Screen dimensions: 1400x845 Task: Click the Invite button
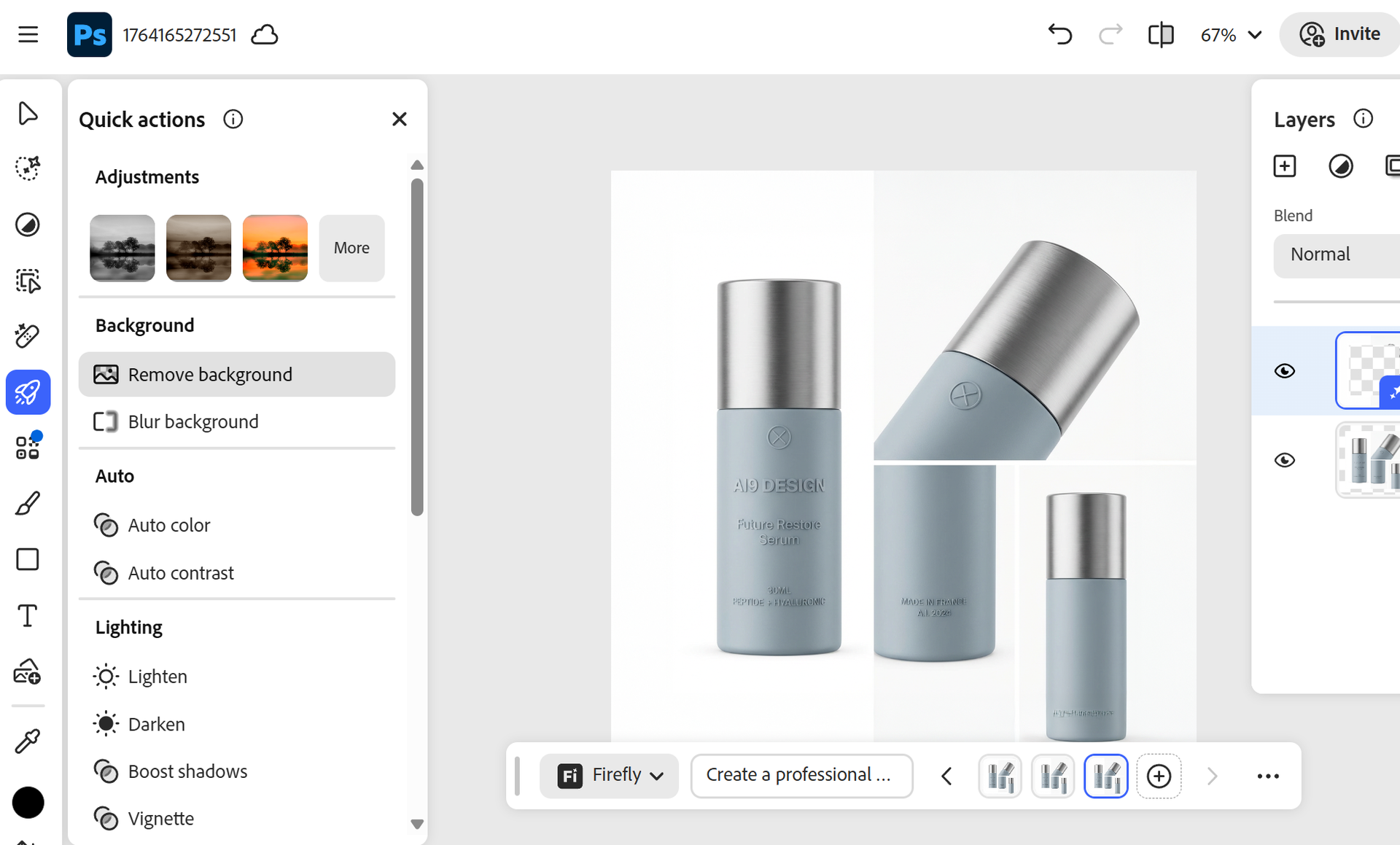point(1340,34)
